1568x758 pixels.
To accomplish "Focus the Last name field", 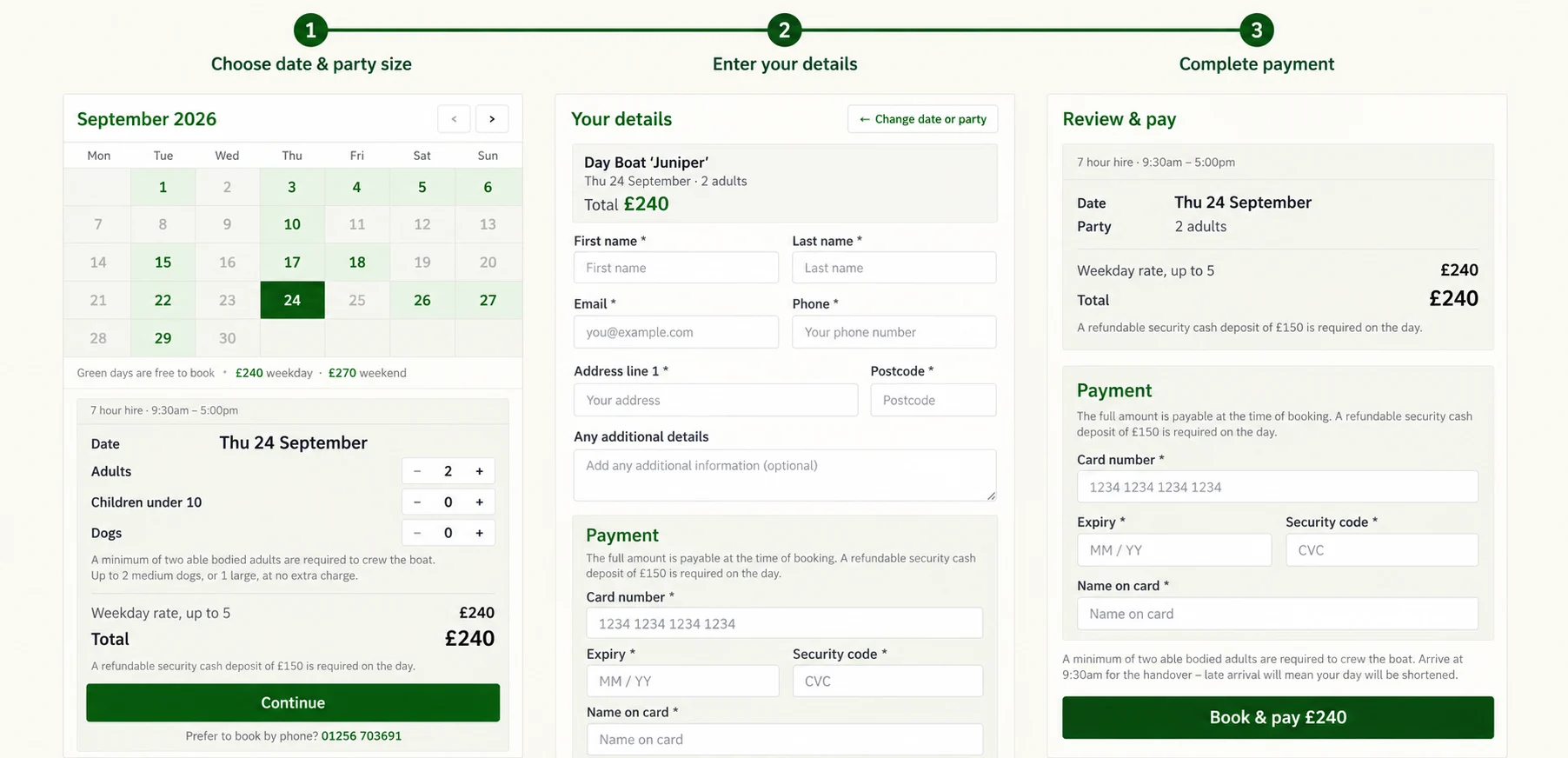I will pyautogui.click(x=894, y=268).
